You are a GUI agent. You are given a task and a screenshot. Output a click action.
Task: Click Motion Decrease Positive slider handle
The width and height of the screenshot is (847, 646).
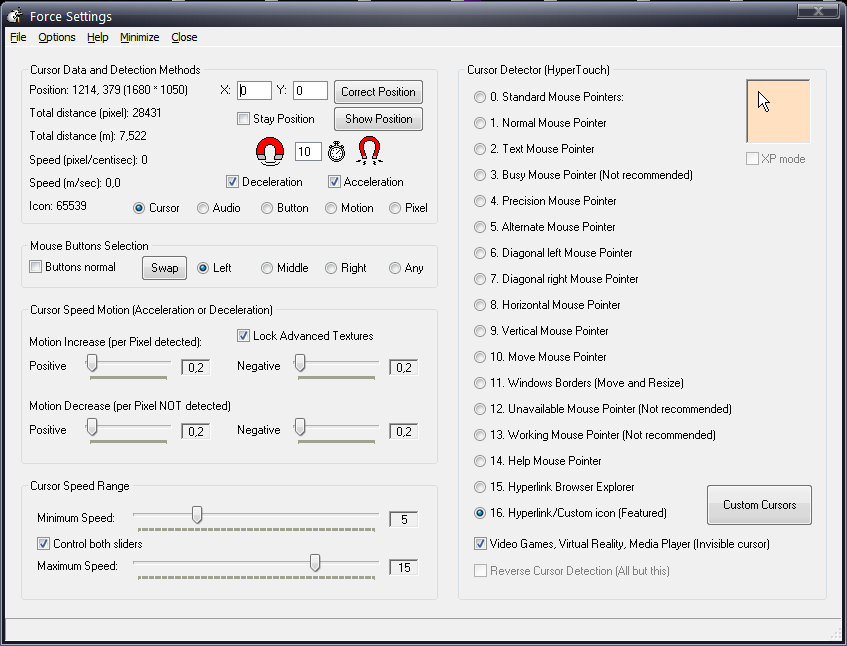92,427
